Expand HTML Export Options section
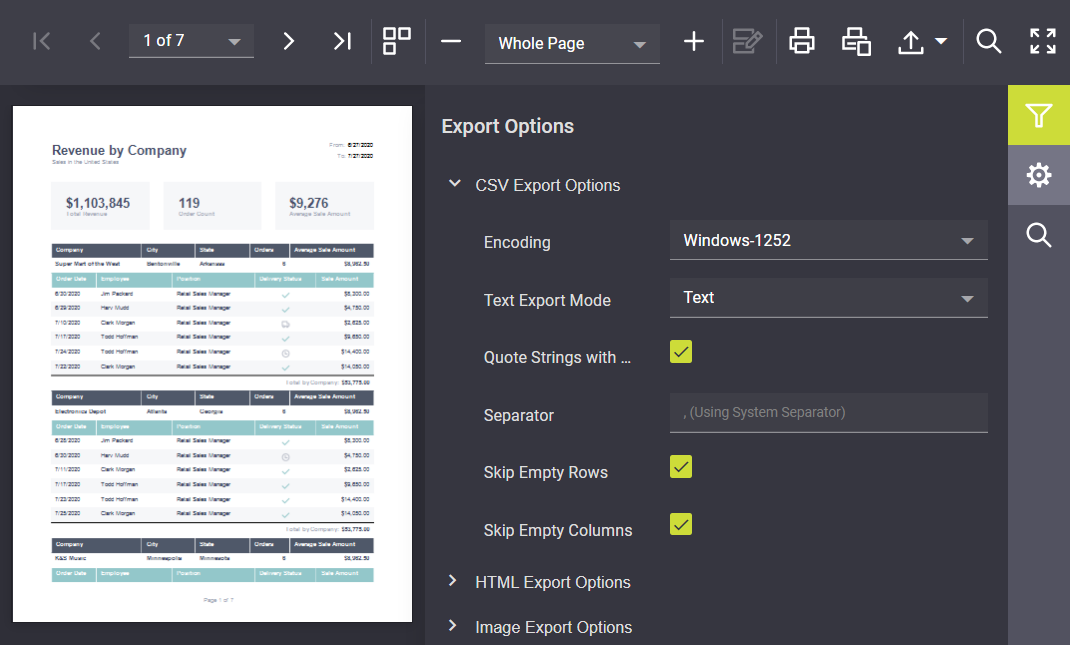 (452, 581)
